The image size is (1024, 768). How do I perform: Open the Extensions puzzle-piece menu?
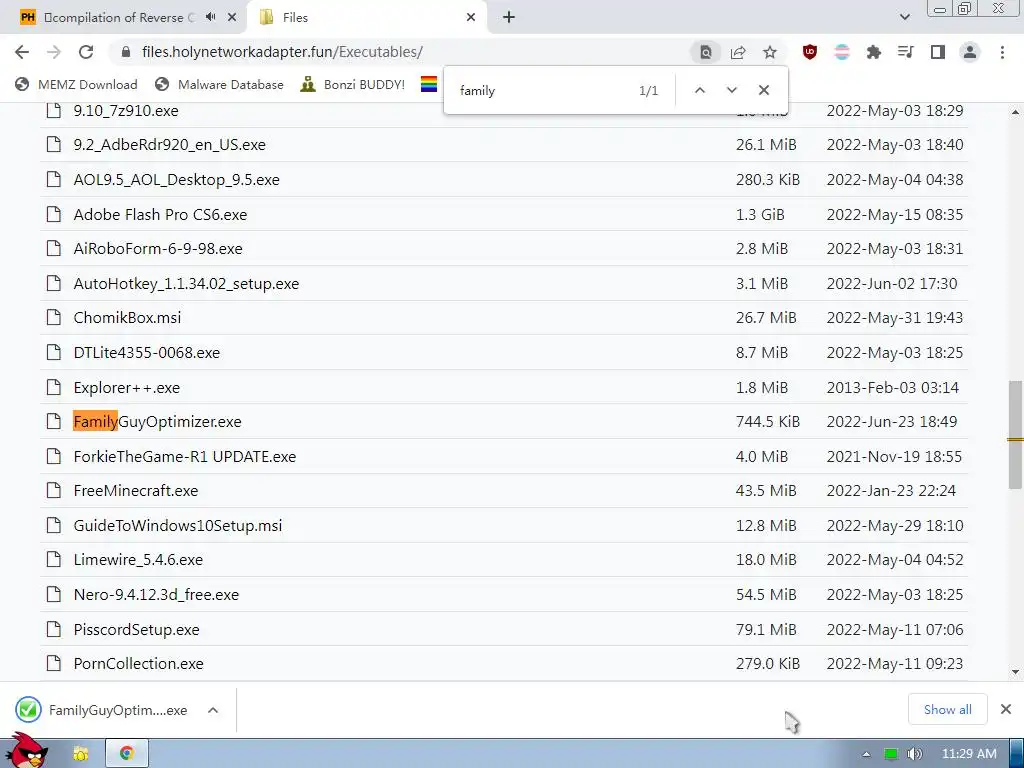pyautogui.click(x=874, y=52)
